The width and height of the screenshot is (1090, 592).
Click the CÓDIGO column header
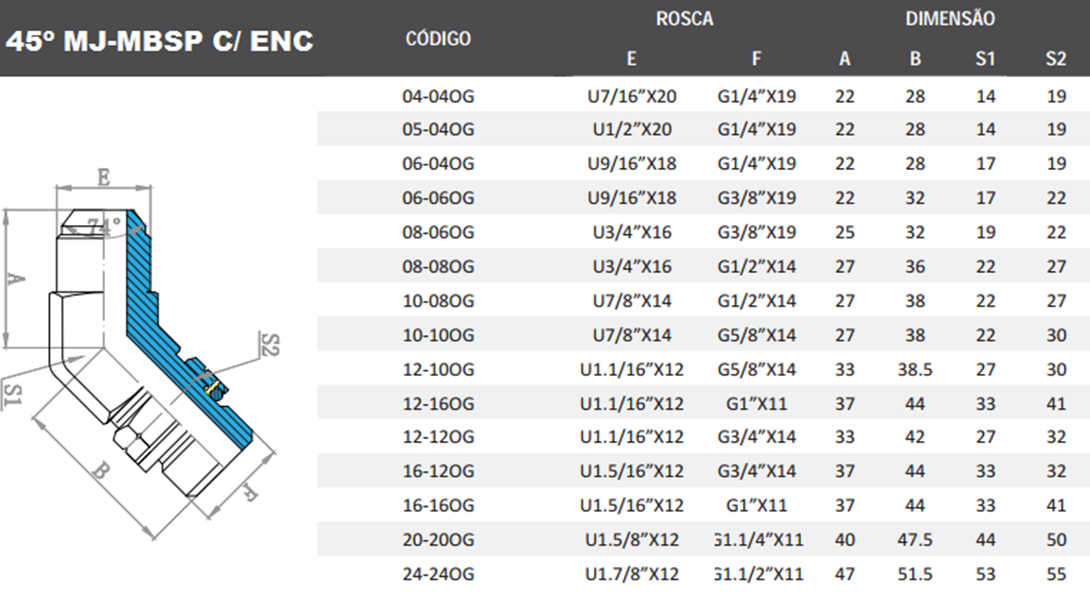click(438, 39)
